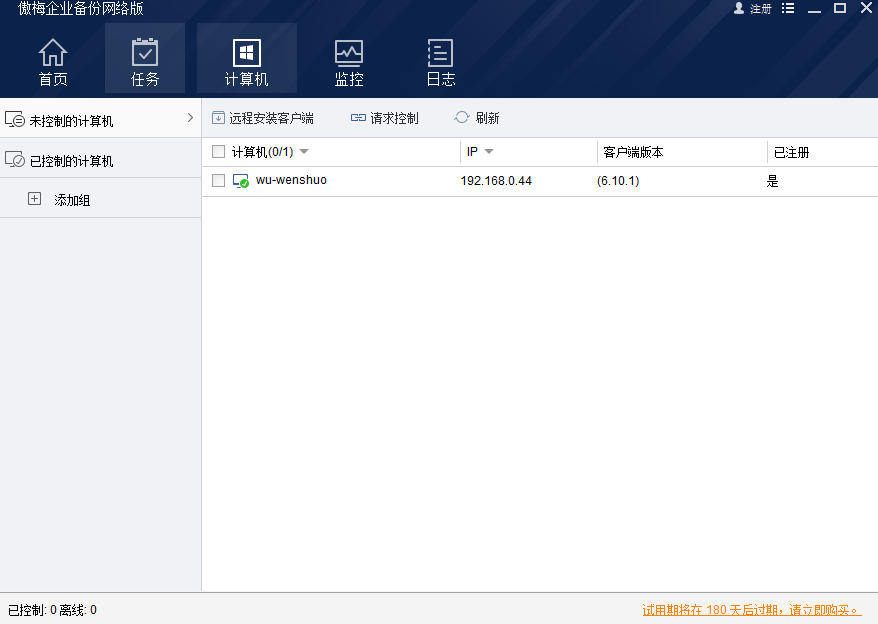The width and height of the screenshot is (878, 624).
Task: Minimize the 傲梅企业备份网络版 window
Action: pyautogui.click(x=814, y=10)
